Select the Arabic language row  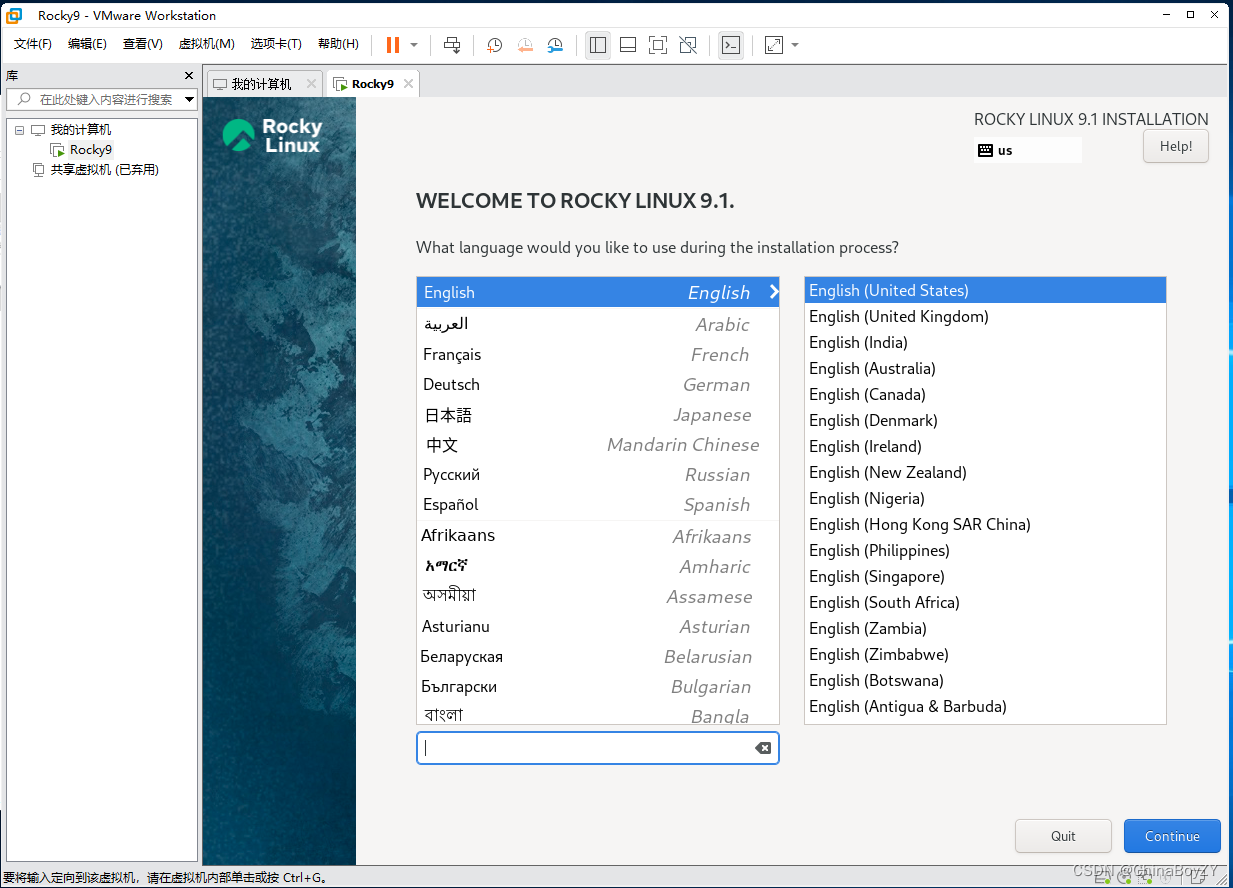[598, 324]
